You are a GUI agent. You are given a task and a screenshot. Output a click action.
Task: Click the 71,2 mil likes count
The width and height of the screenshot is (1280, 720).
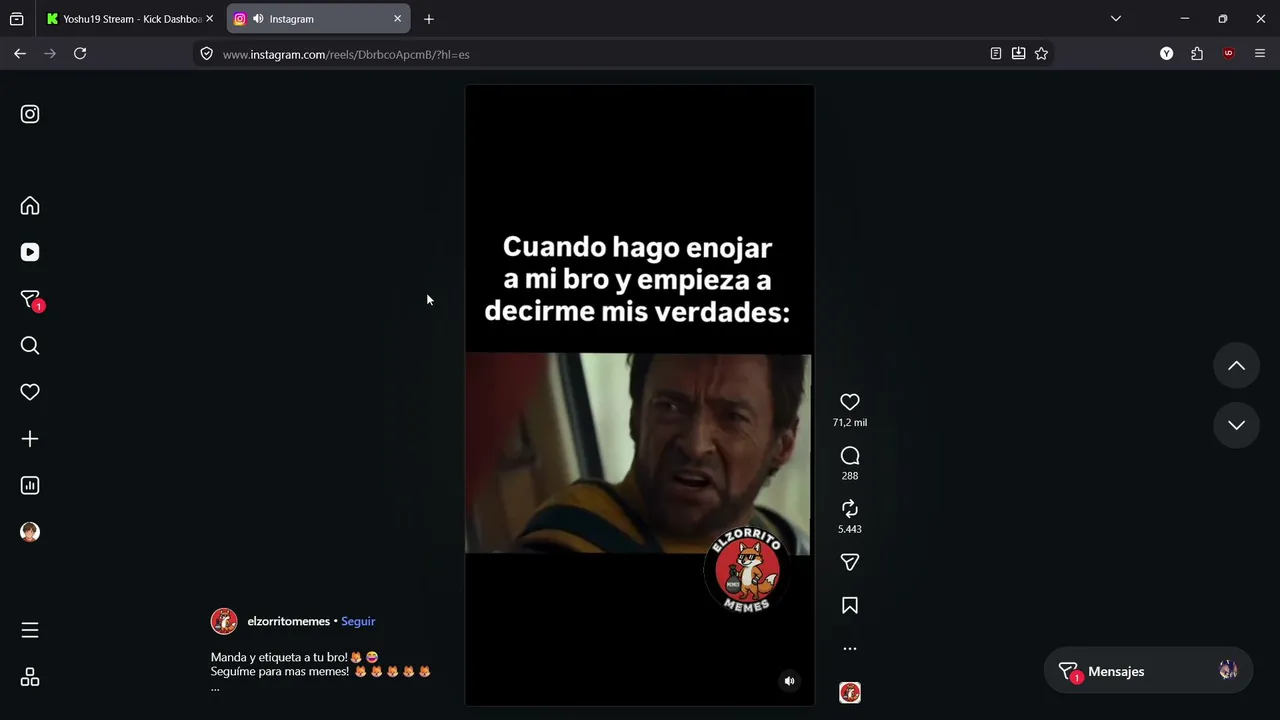850,423
